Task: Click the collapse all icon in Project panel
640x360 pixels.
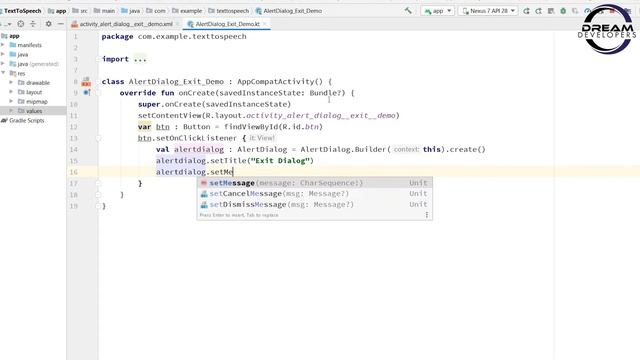Action: click(x=33, y=24)
